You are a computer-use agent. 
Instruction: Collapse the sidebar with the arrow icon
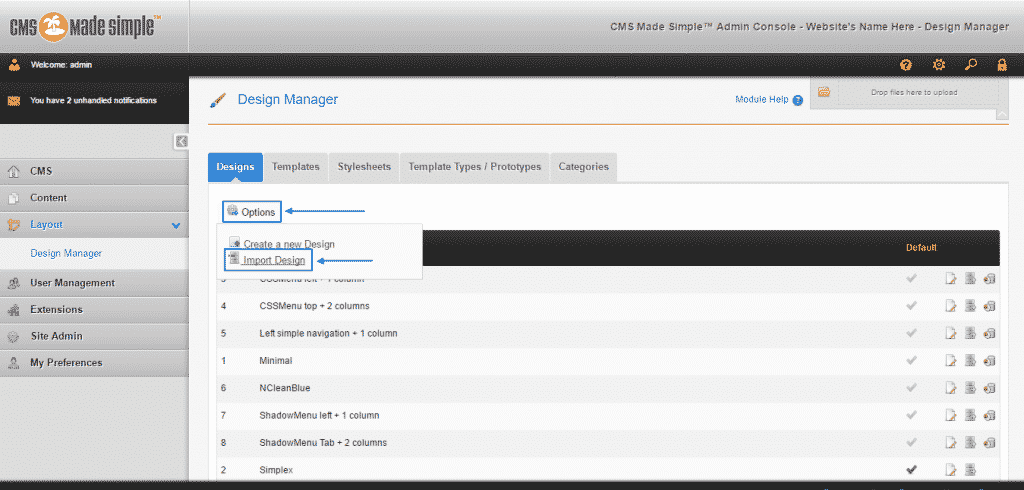point(182,141)
